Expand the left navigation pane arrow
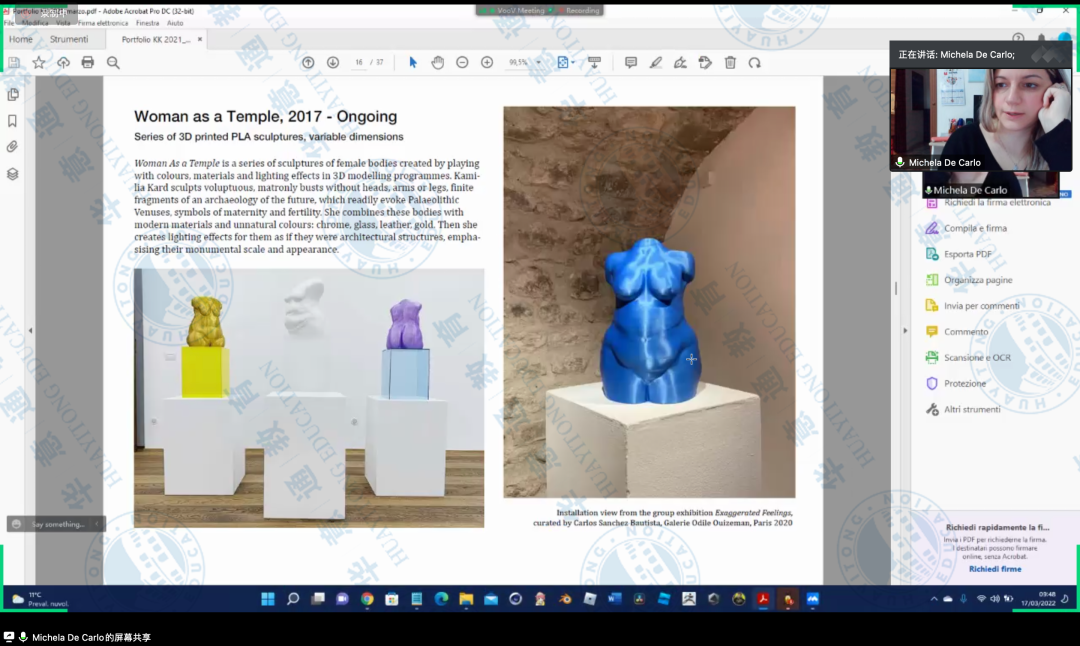This screenshot has height=646, width=1080. (30, 331)
